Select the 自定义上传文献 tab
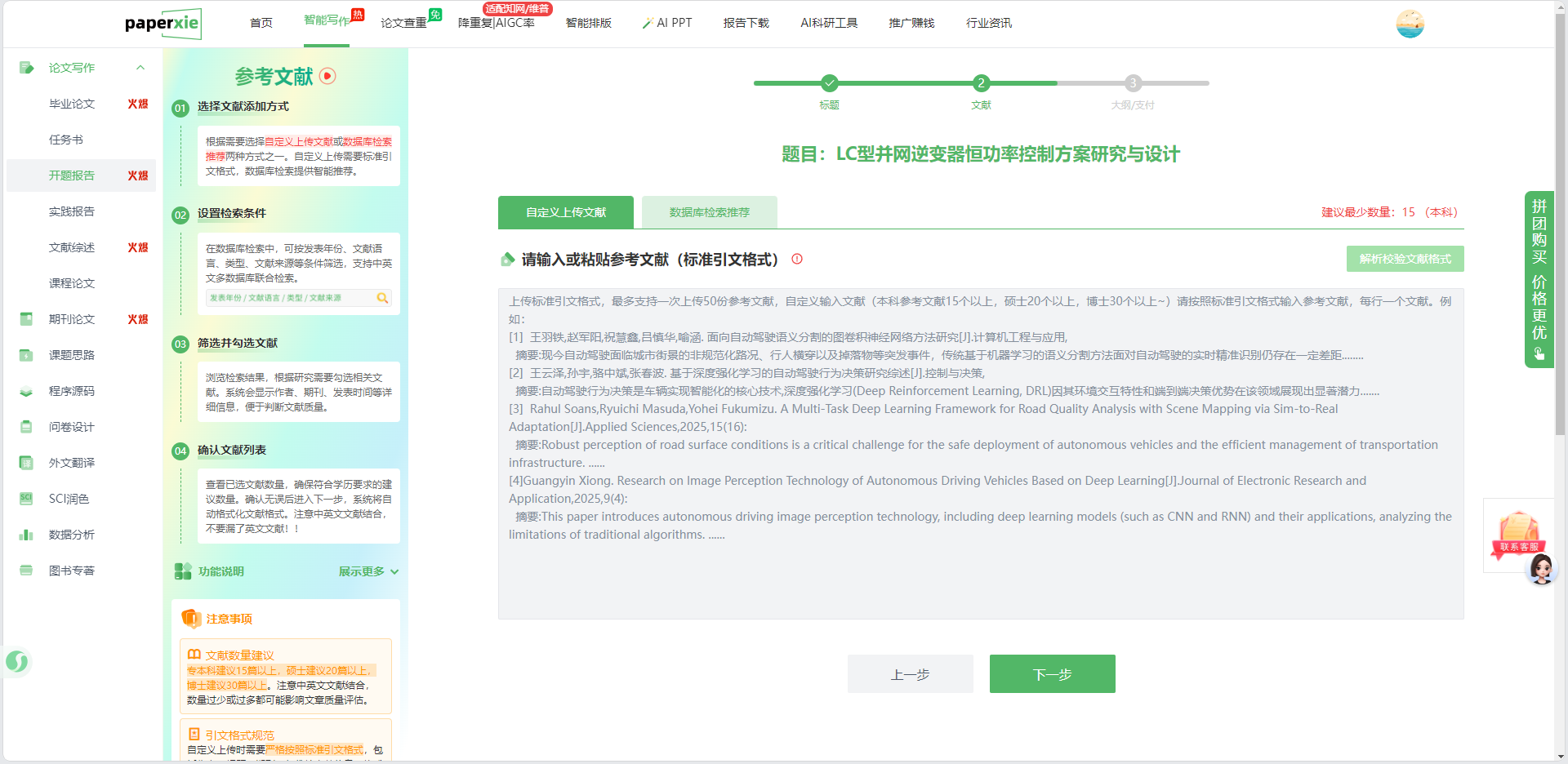 565,212
